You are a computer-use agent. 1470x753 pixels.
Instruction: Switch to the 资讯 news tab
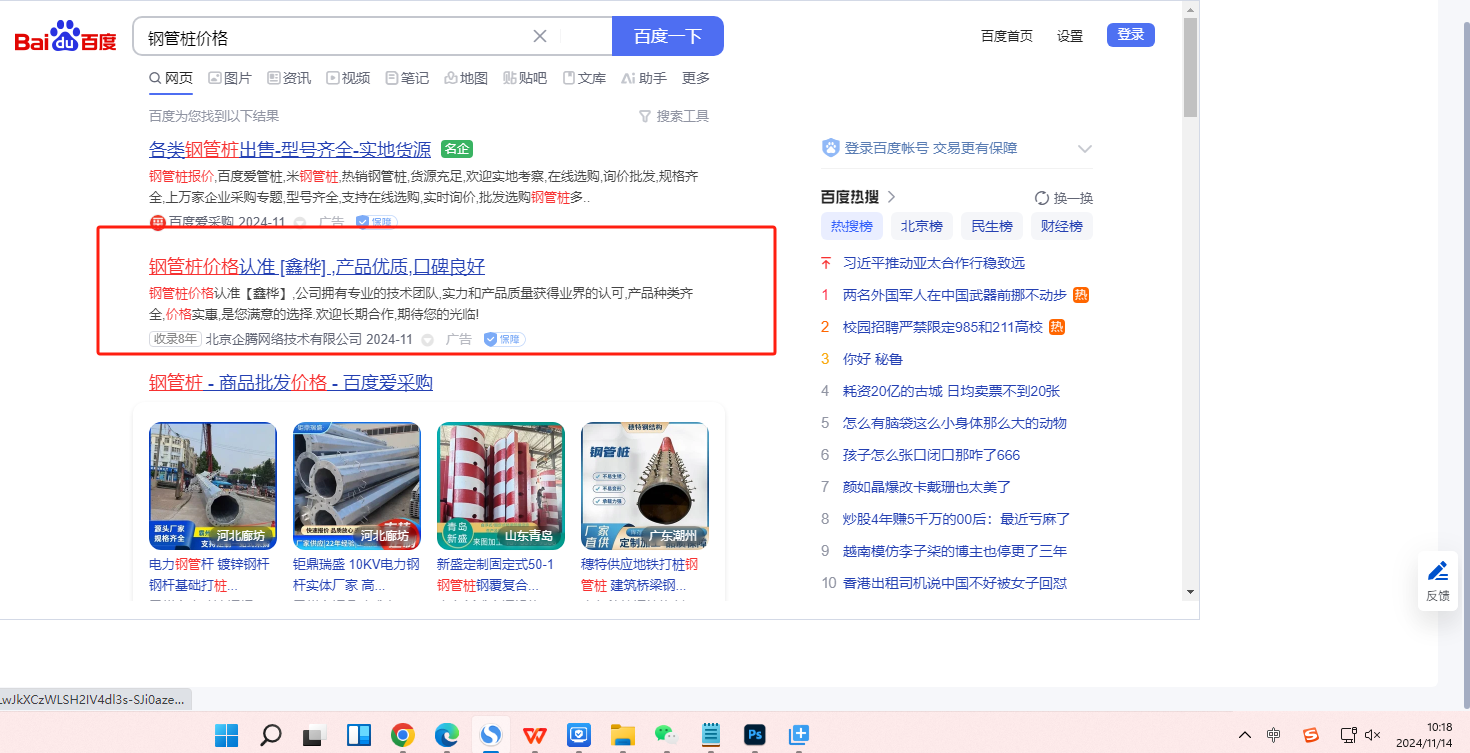(x=289, y=78)
